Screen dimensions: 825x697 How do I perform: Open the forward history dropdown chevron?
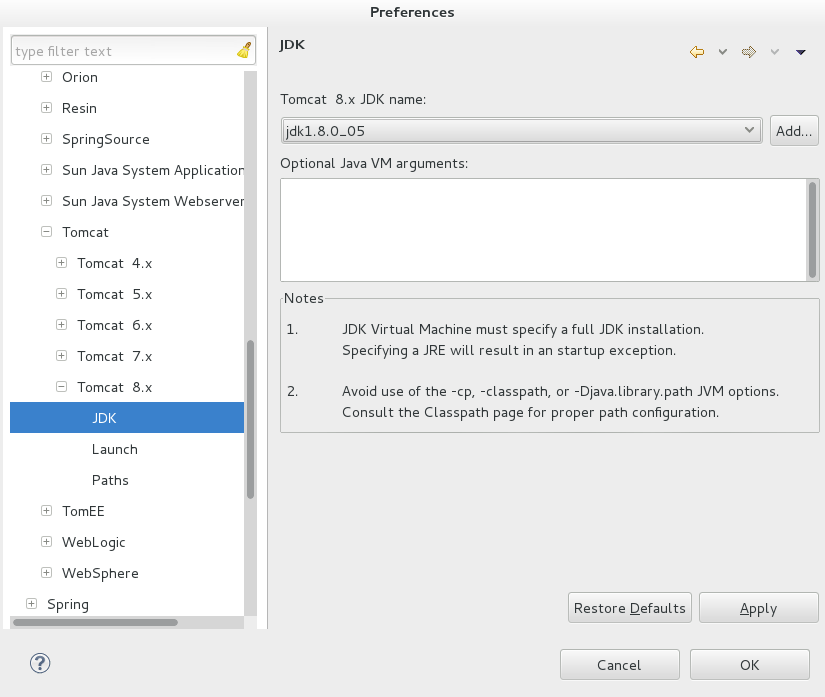(x=774, y=52)
